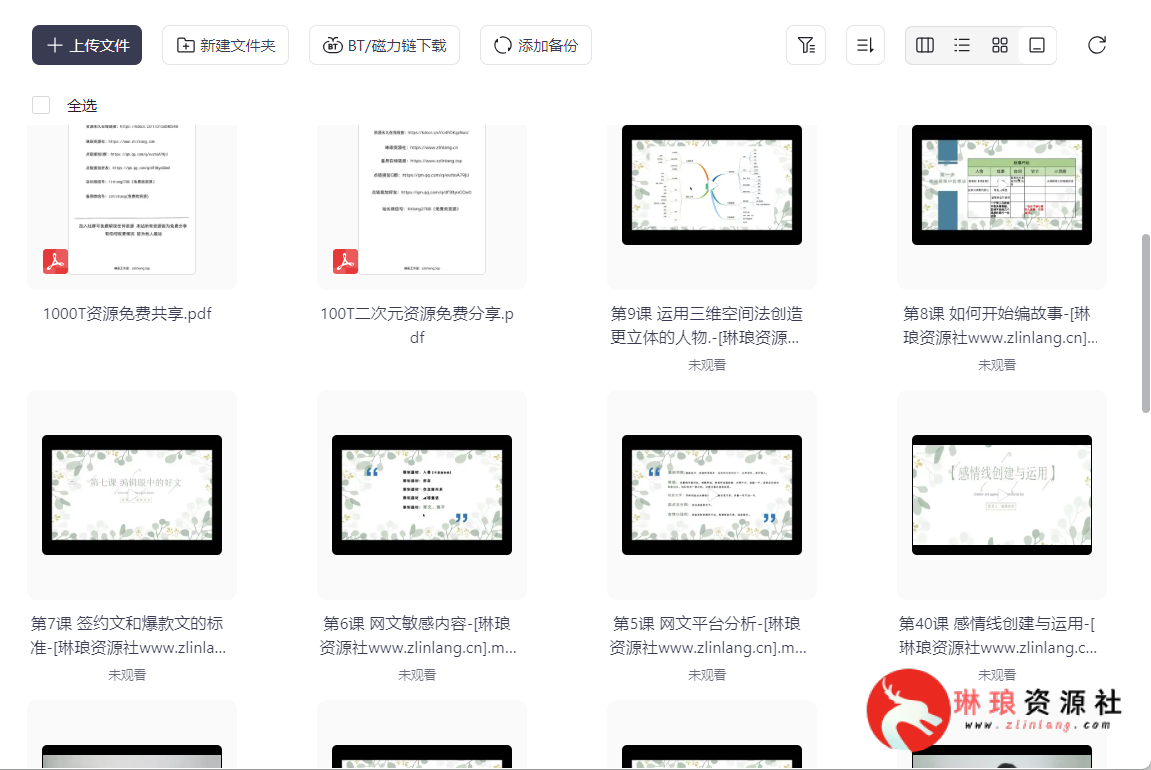
Task: Create a folder with 新建文件夹
Action: [x=225, y=46]
